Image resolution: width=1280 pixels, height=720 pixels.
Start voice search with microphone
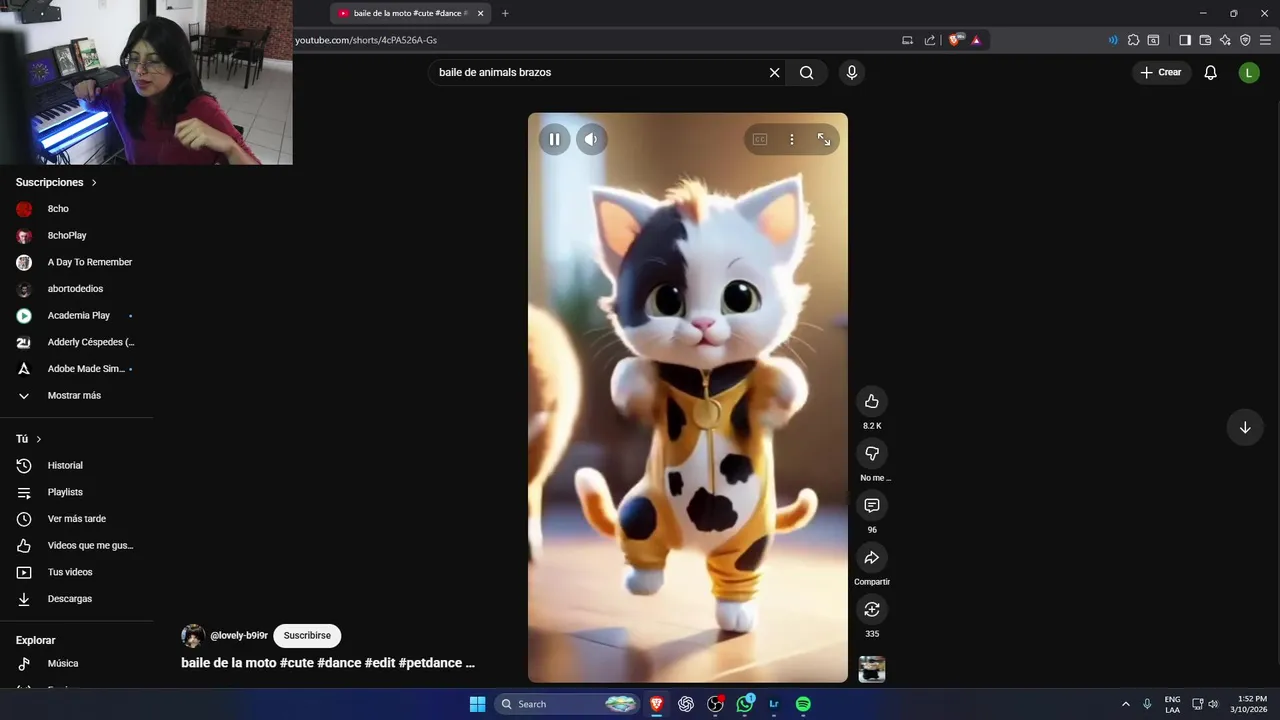[x=852, y=72]
